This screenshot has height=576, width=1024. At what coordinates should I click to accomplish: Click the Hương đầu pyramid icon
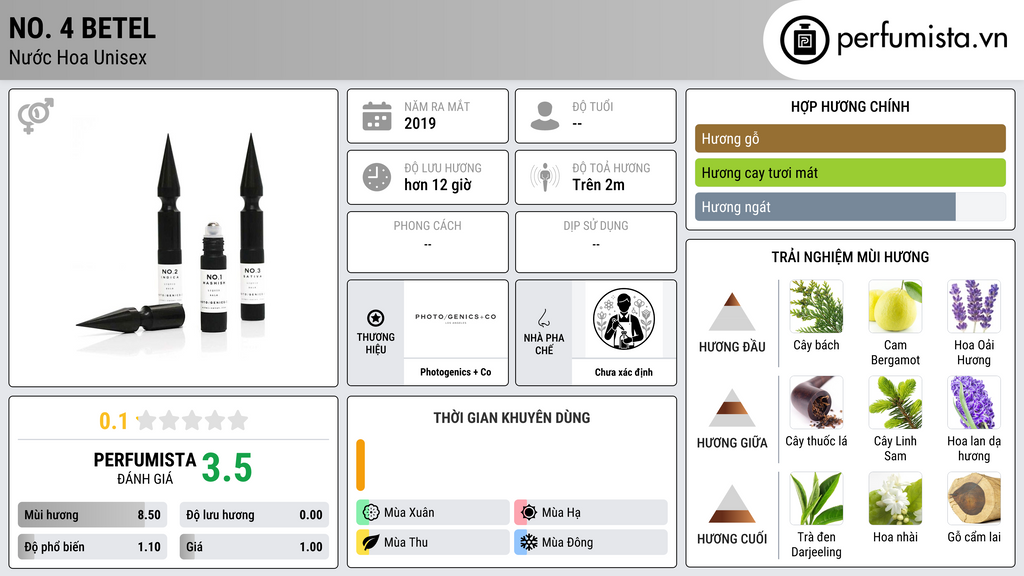(732, 312)
